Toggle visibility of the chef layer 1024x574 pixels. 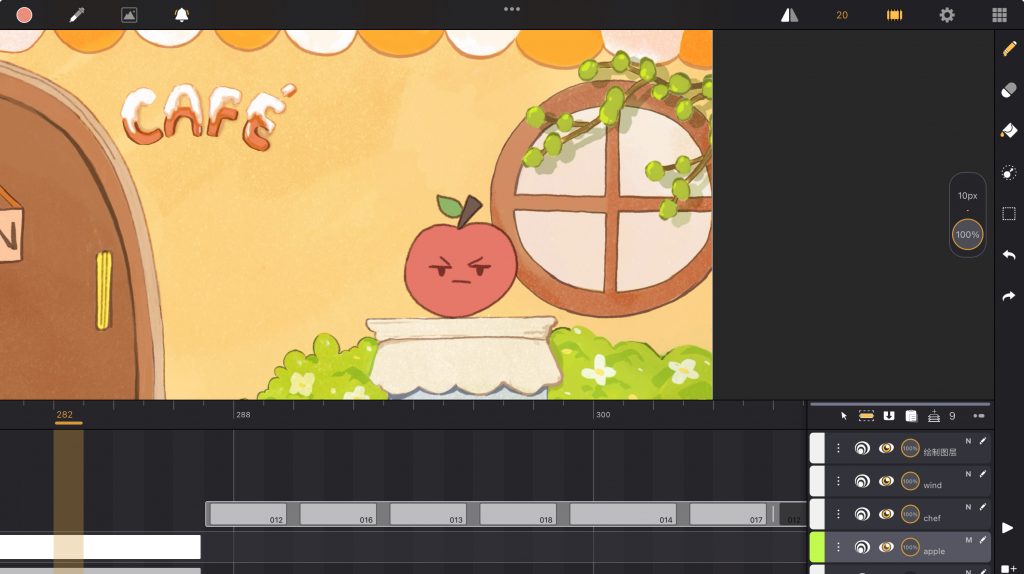click(886, 514)
